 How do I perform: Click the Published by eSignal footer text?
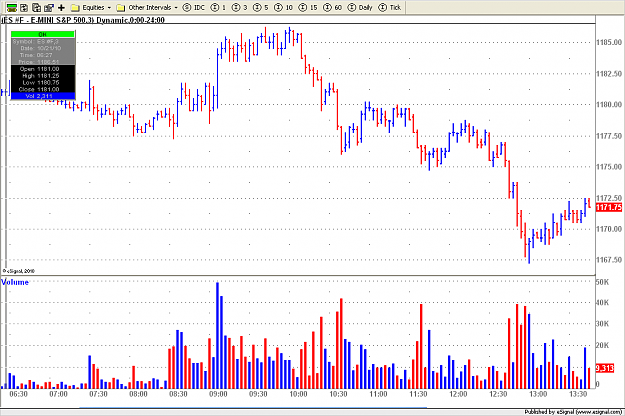[573, 412]
